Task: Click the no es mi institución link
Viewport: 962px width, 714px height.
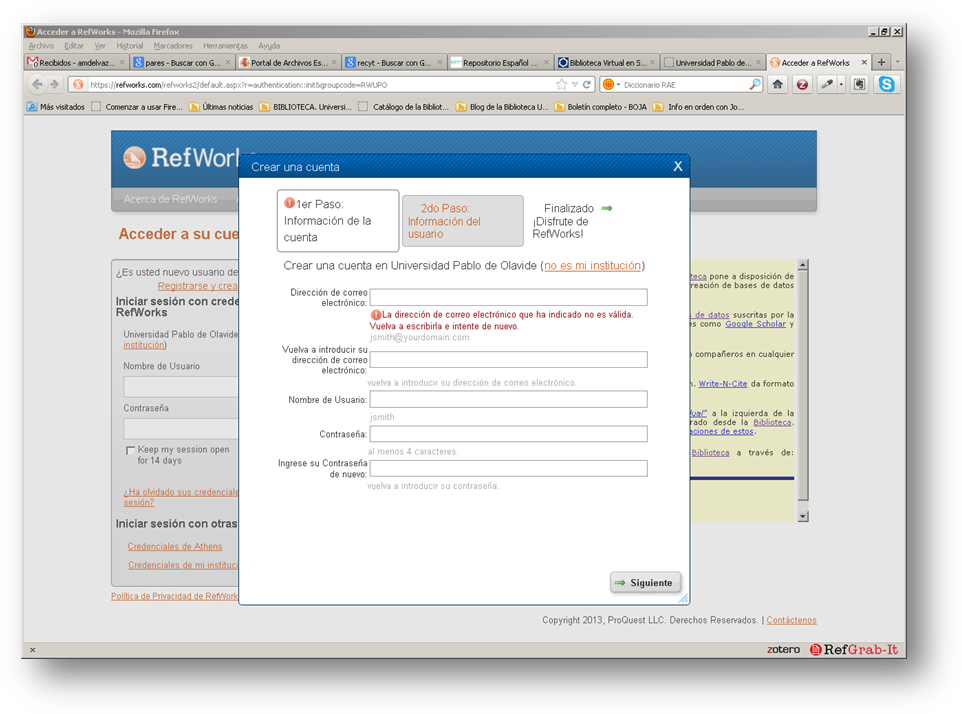Action: coord(593,266)
